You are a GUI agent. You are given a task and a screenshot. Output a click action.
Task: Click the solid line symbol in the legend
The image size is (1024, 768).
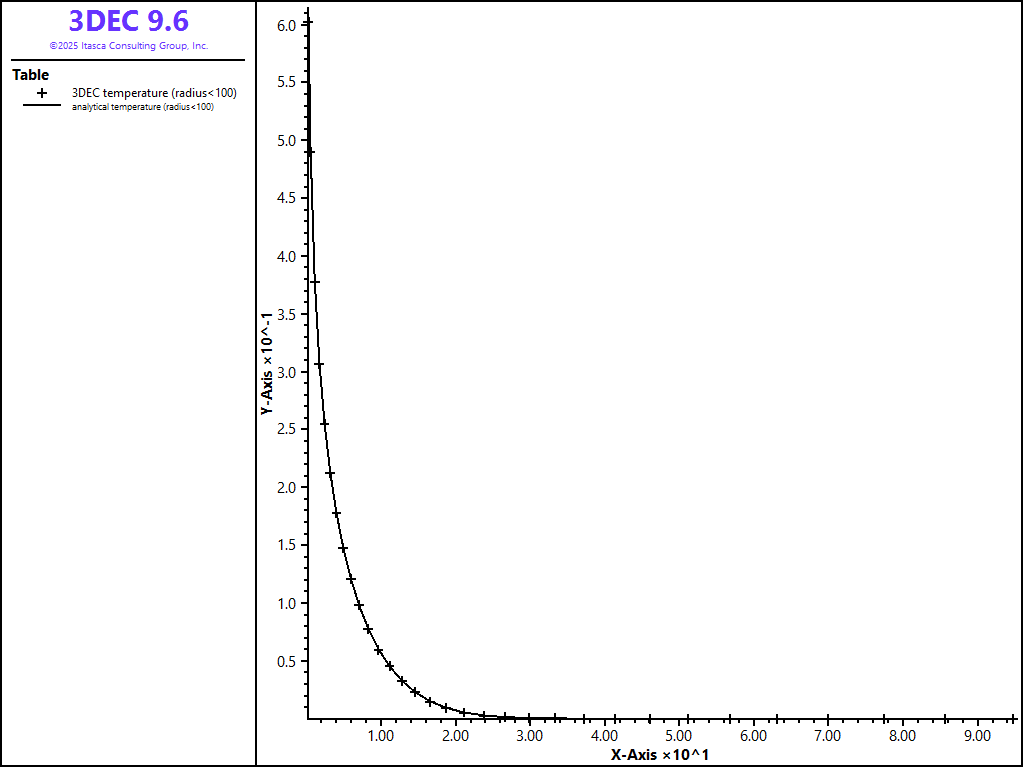[42, 106]
